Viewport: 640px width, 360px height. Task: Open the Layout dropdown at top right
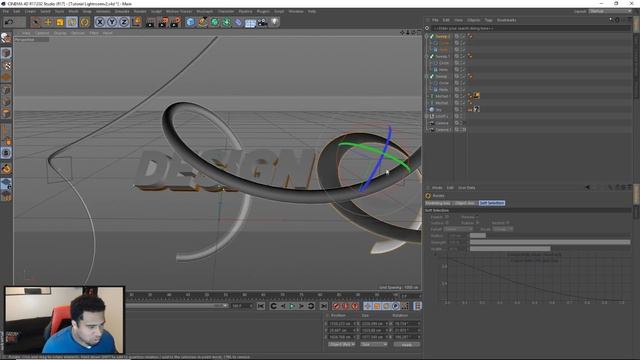(611, 11)
